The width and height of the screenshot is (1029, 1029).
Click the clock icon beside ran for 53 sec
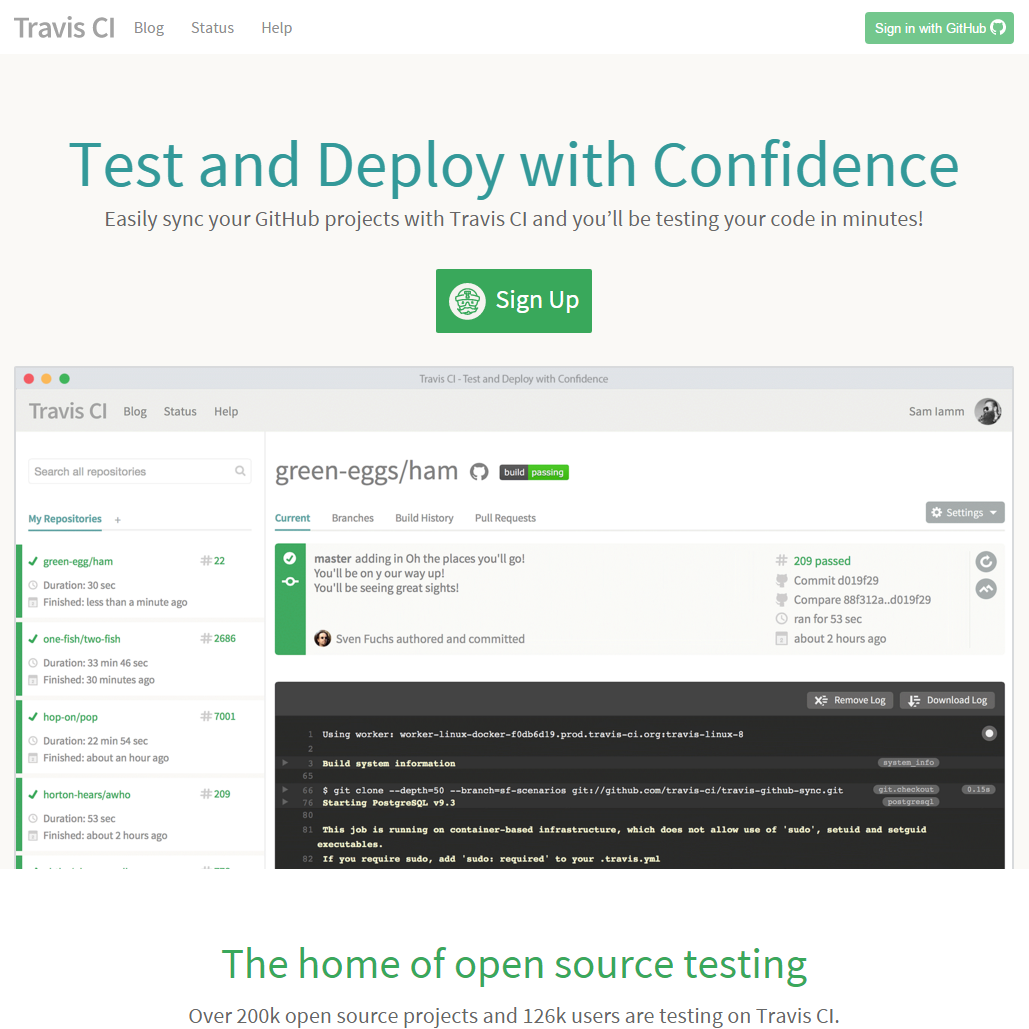coord(782,619)
